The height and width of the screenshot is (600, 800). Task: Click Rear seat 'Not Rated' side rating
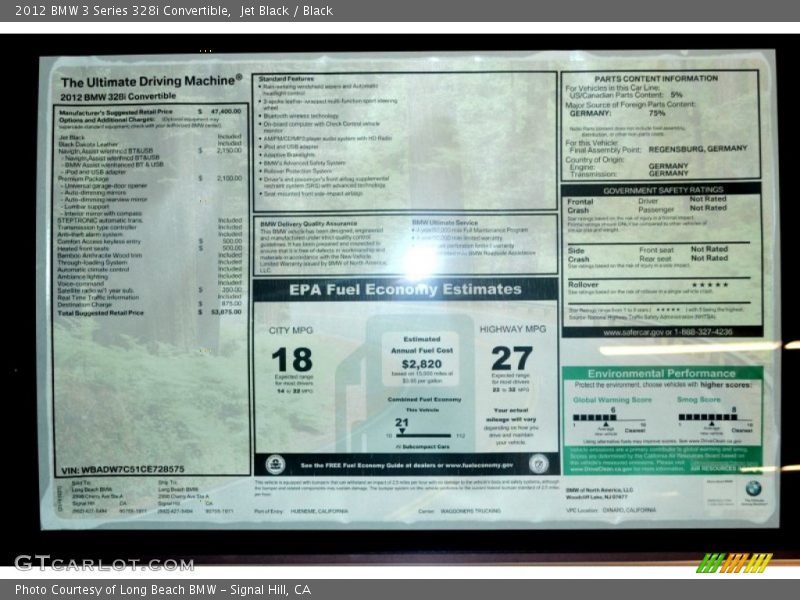coord(709,258)
